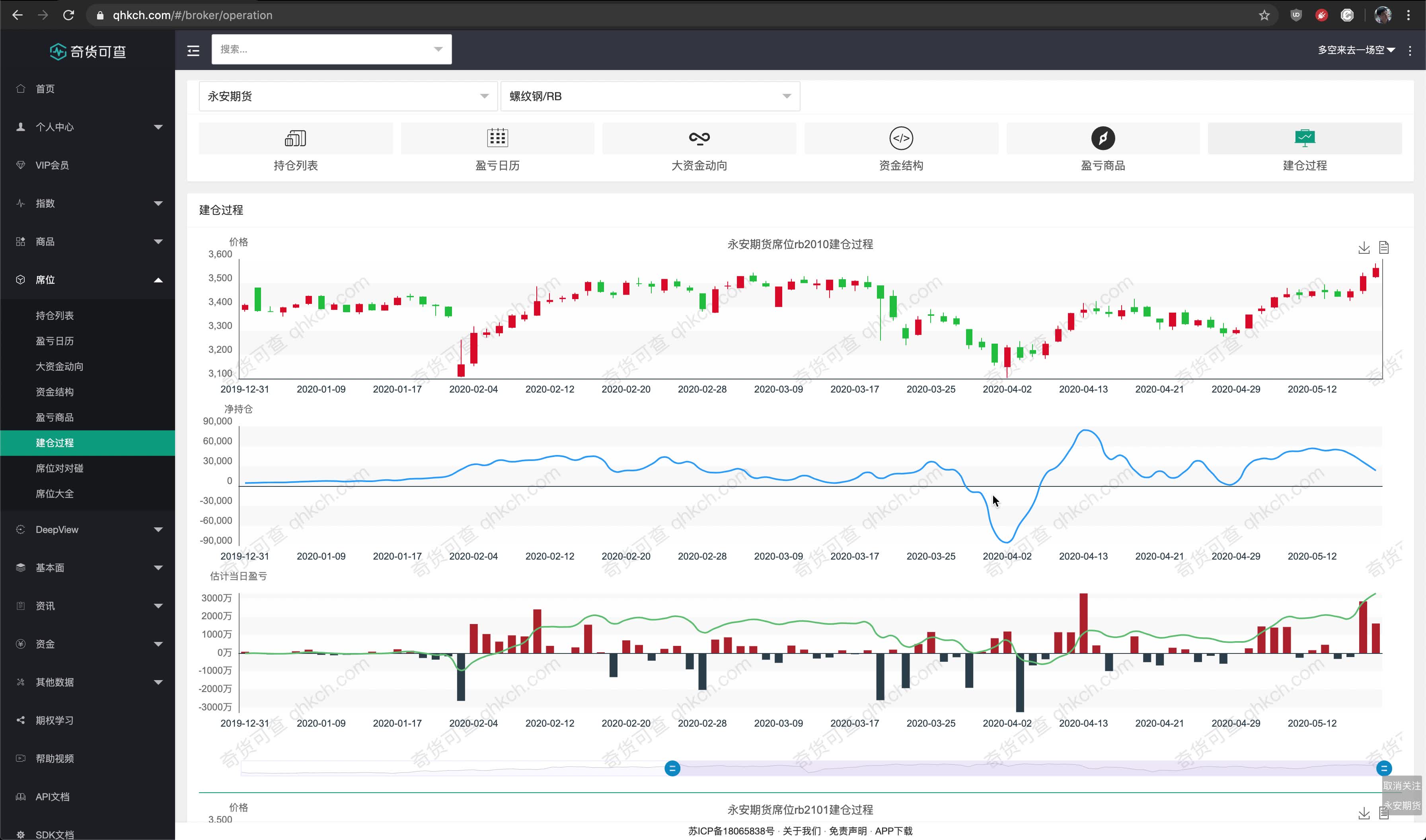Open the uBlock shield extension

[1296, 15]
